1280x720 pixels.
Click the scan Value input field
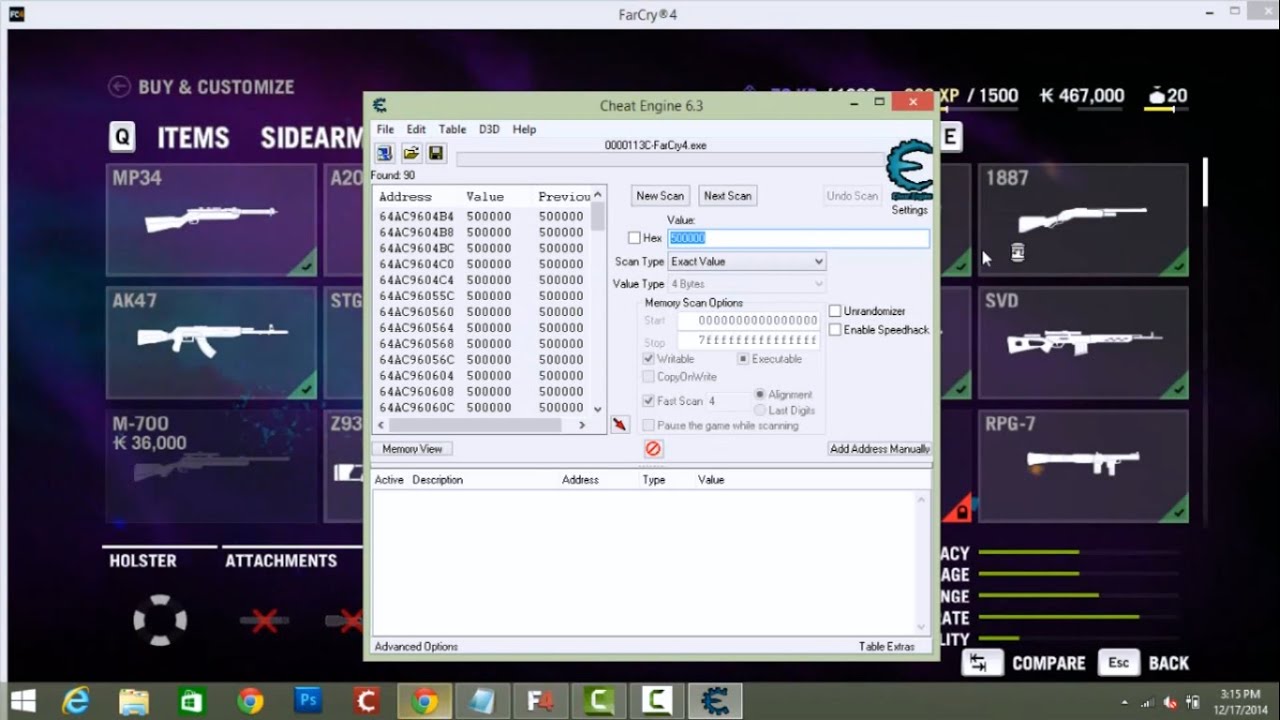[798, 238]
